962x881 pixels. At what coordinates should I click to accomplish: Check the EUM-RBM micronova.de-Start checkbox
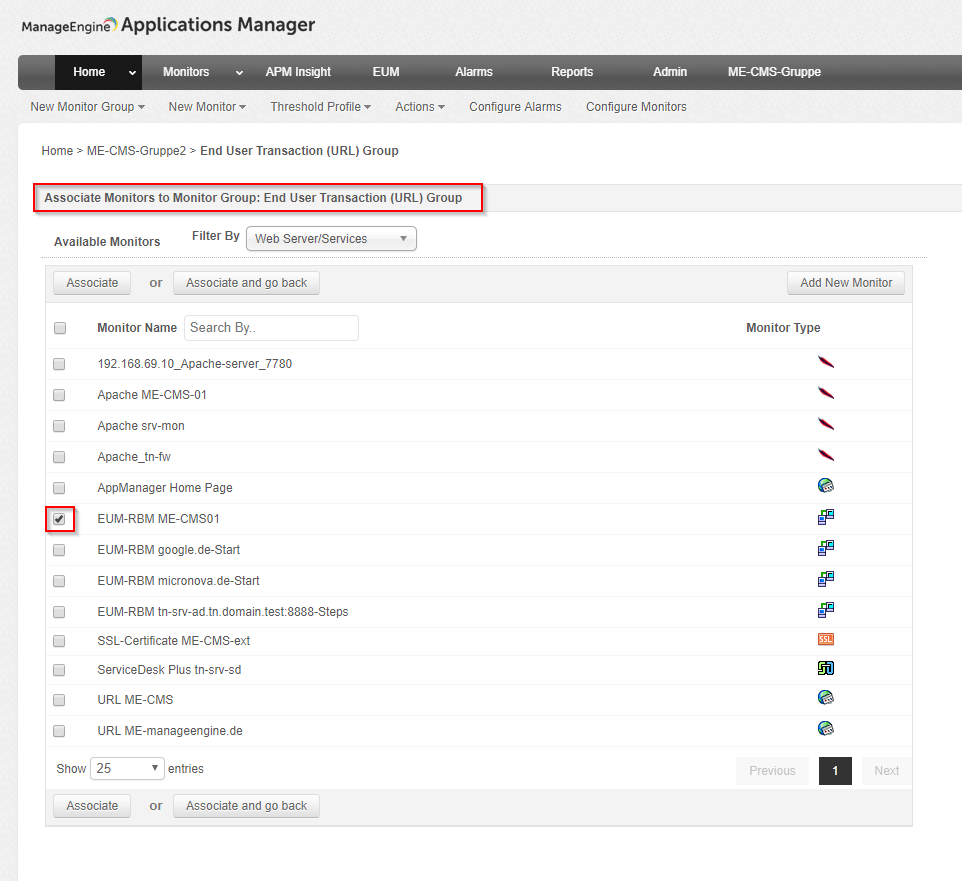59,581
